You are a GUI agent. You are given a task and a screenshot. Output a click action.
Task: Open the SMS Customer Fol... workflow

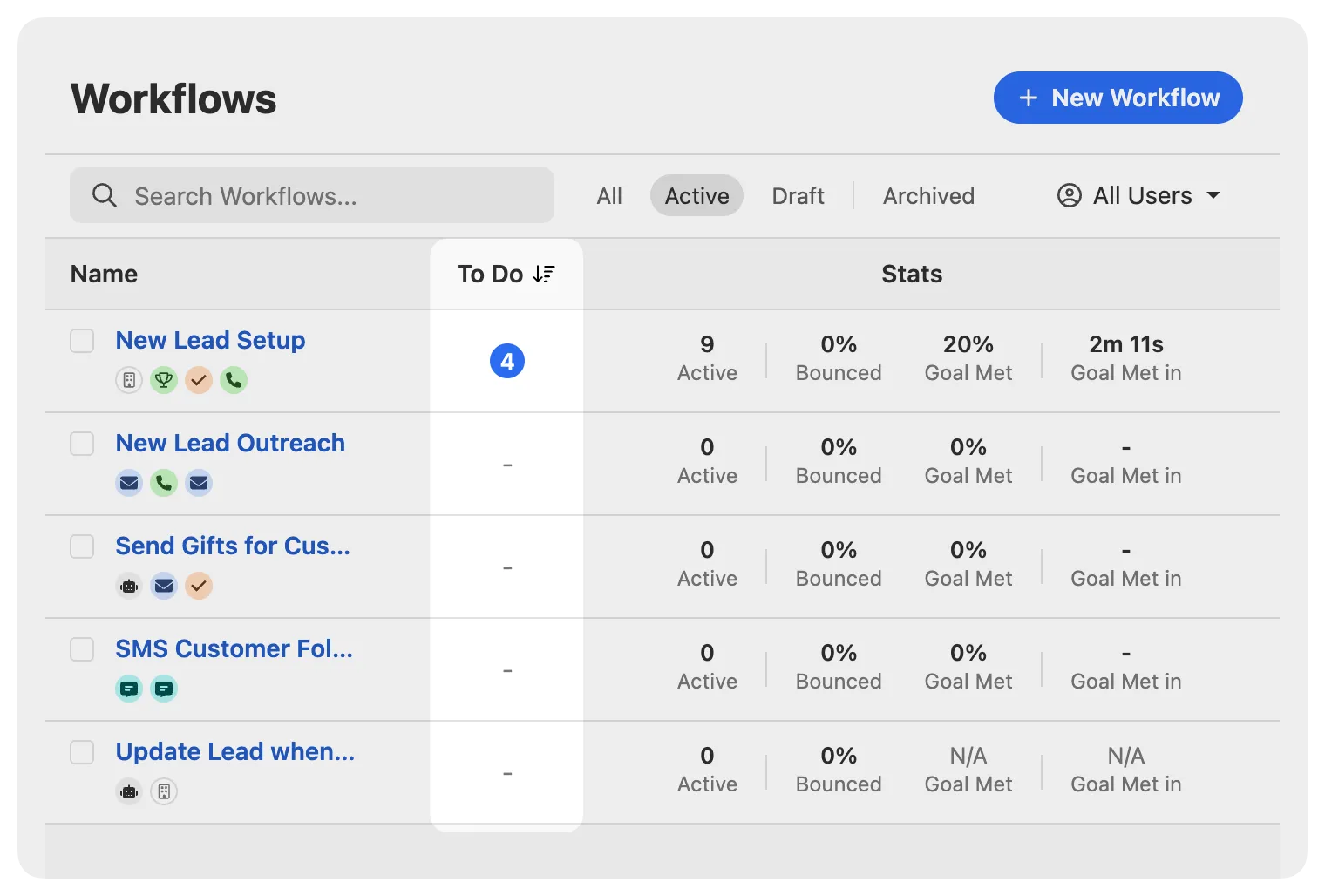[x=234, y=648]
